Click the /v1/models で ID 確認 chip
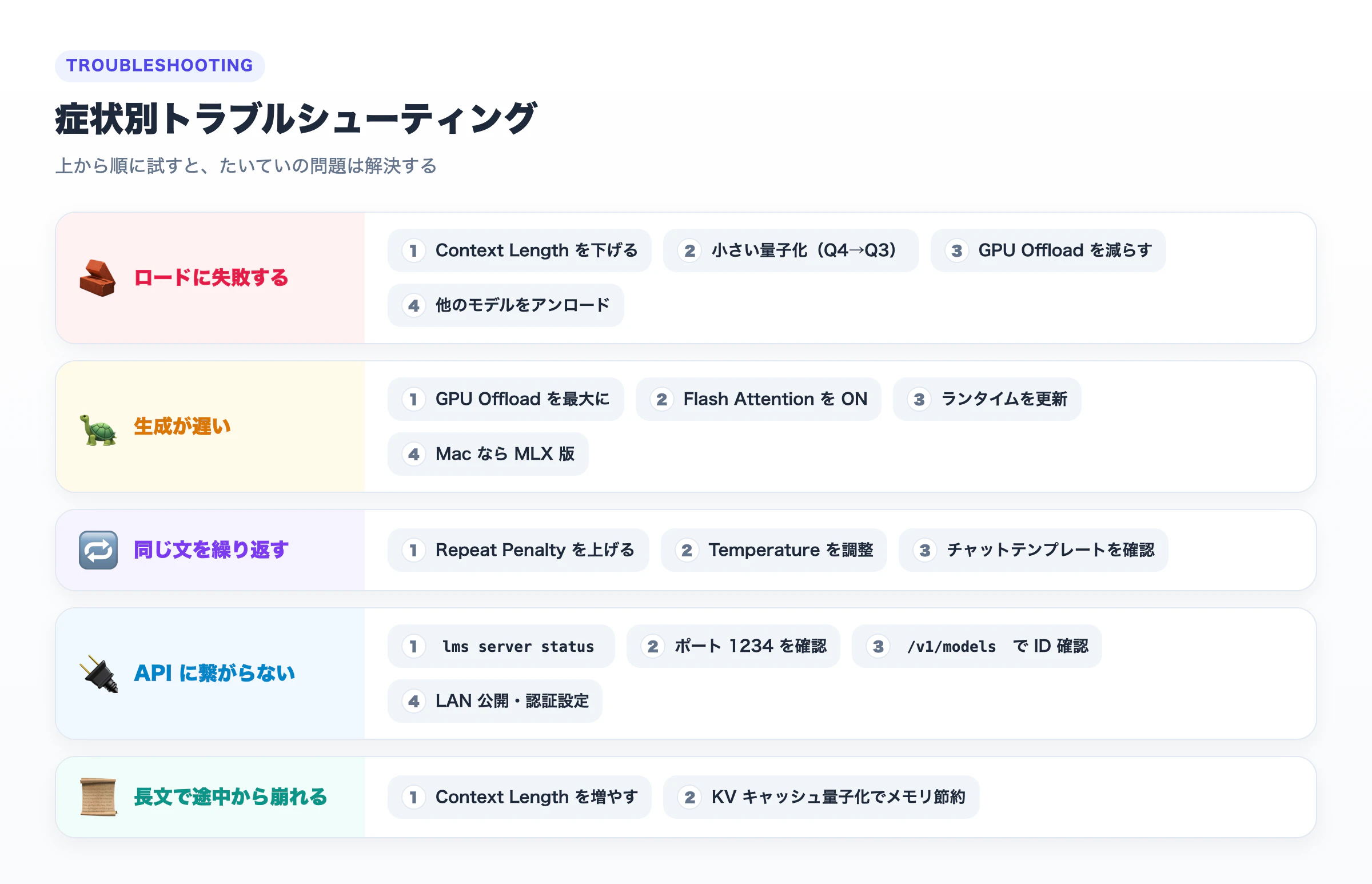The width and height of the screenshot is (1372, 884). pyautogui.click(x=976, y=646)
